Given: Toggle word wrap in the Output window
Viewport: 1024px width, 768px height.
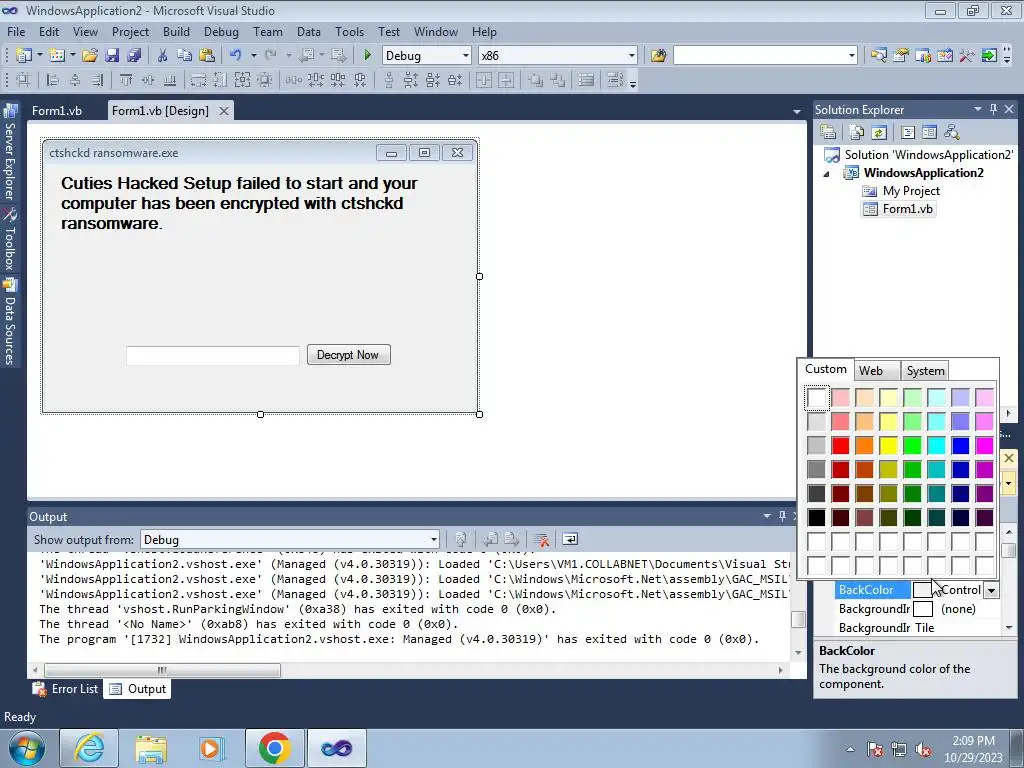Looking at the screenshot, I should coord(570,539).
